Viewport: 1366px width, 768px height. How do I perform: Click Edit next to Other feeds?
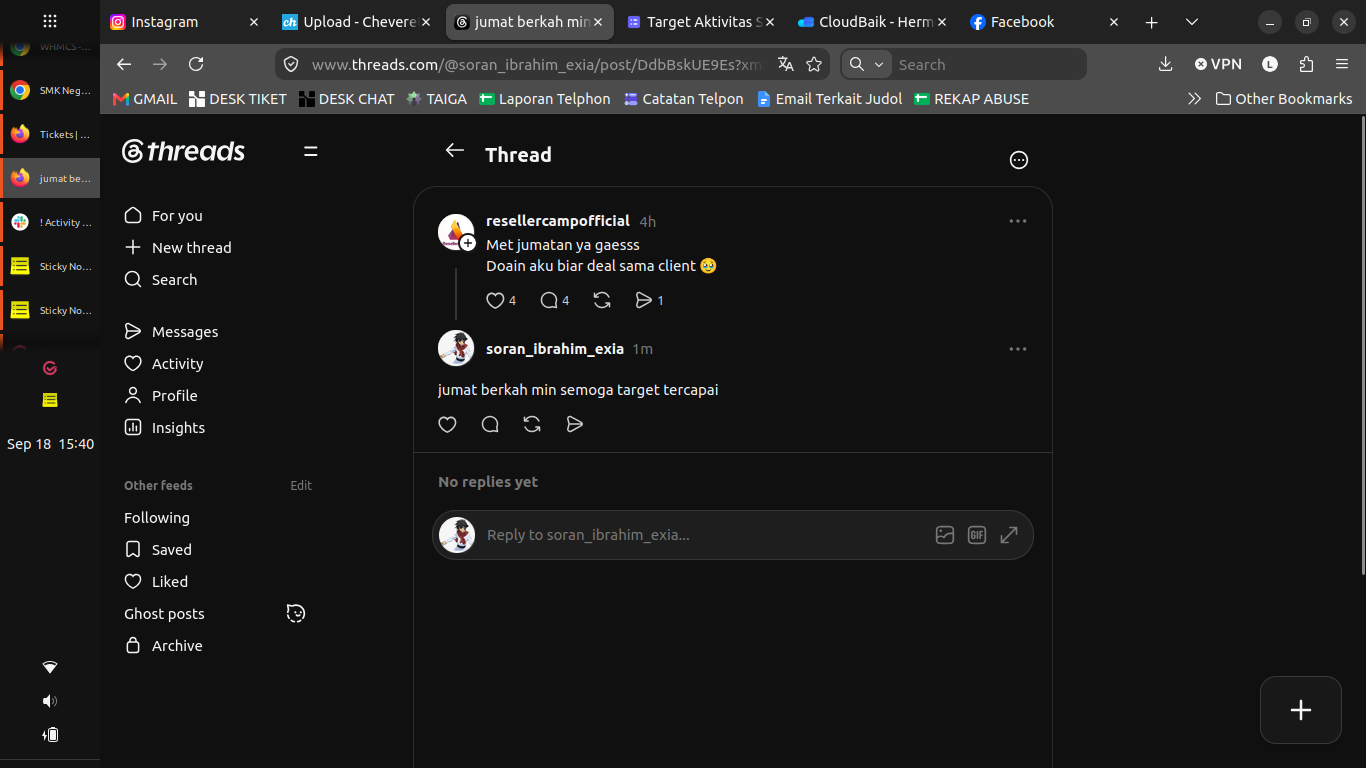click(x=301, y=485)
